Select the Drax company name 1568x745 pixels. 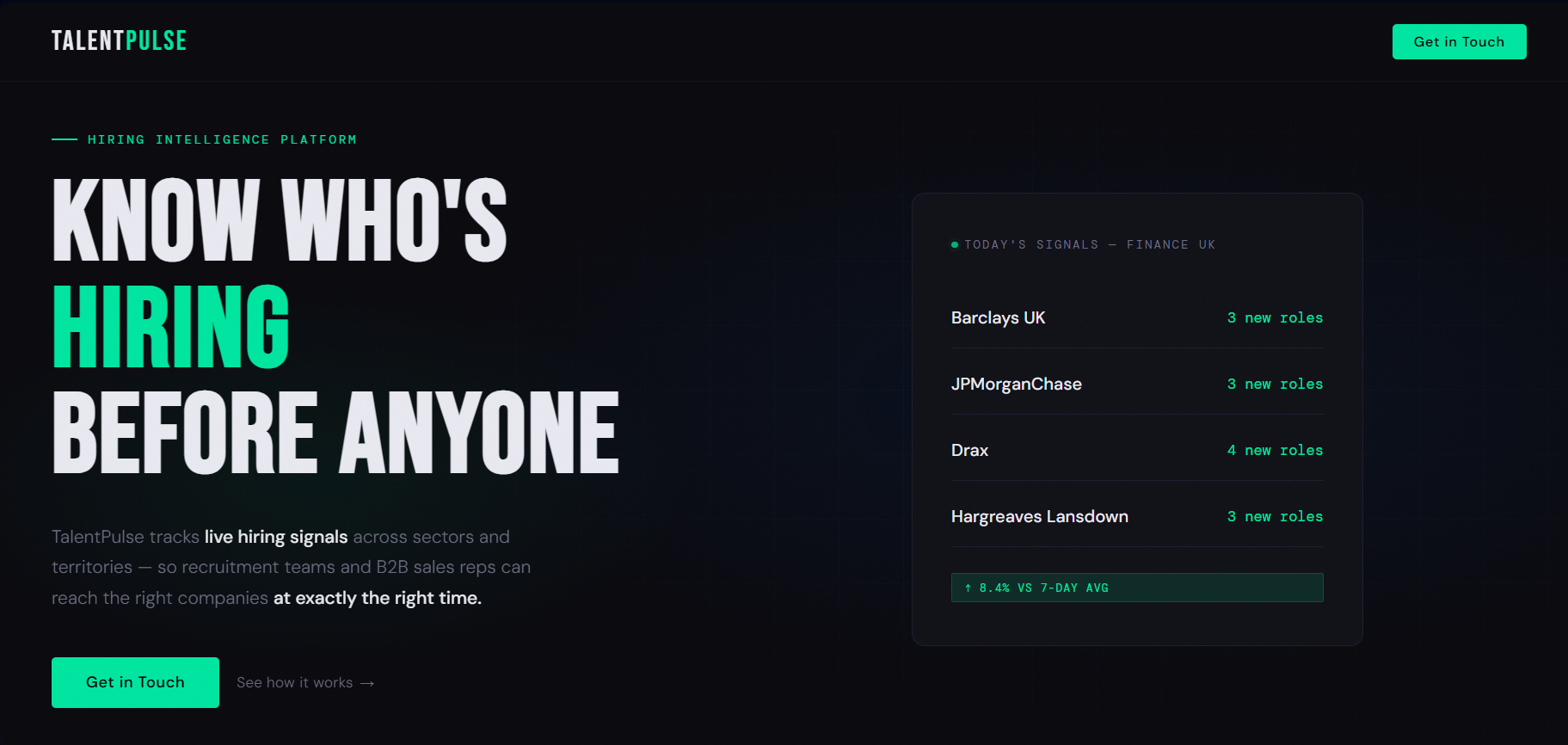click(x=969, y=450)
